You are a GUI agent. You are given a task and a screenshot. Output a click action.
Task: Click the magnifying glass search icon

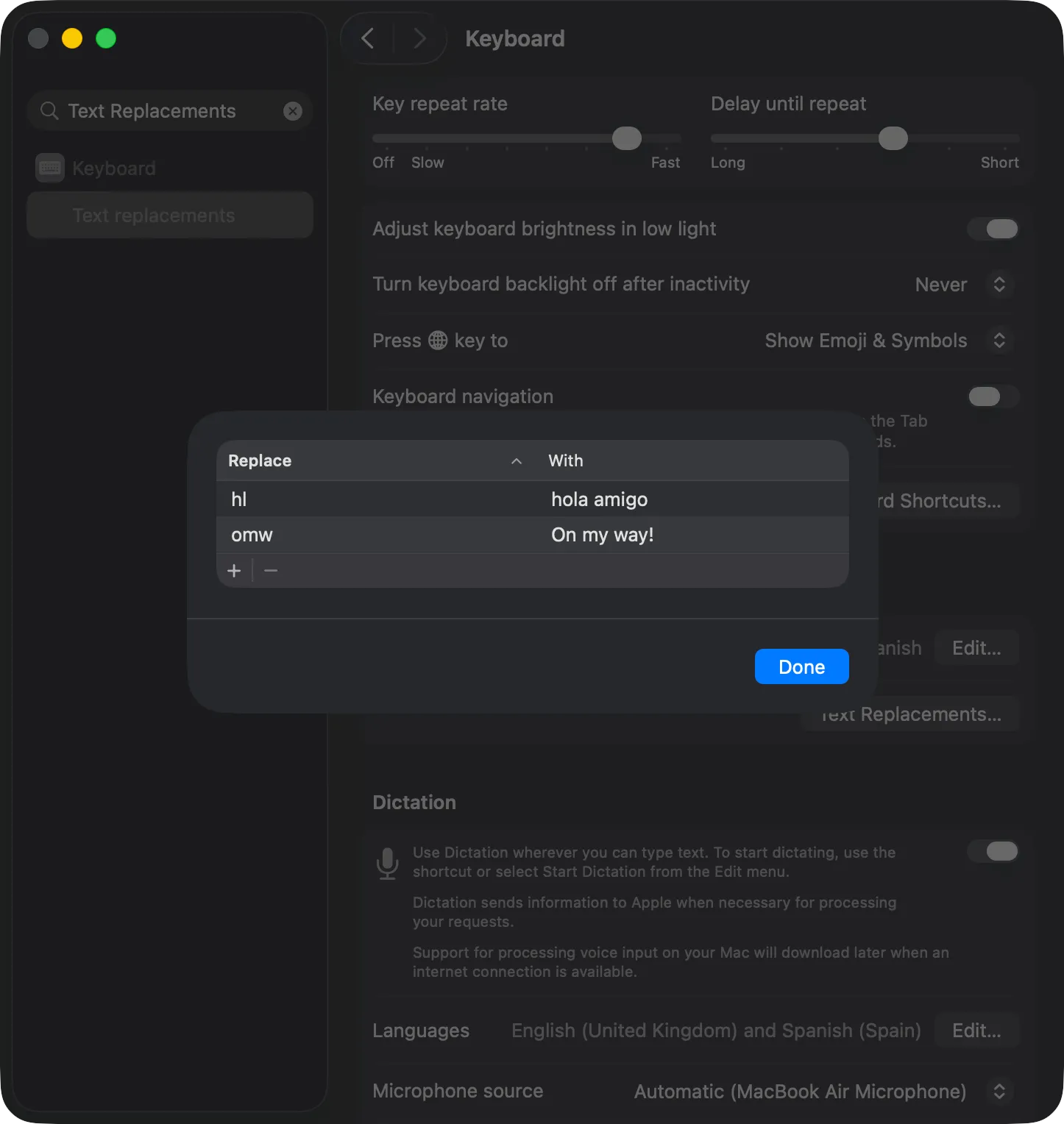[x=49, y=111]
